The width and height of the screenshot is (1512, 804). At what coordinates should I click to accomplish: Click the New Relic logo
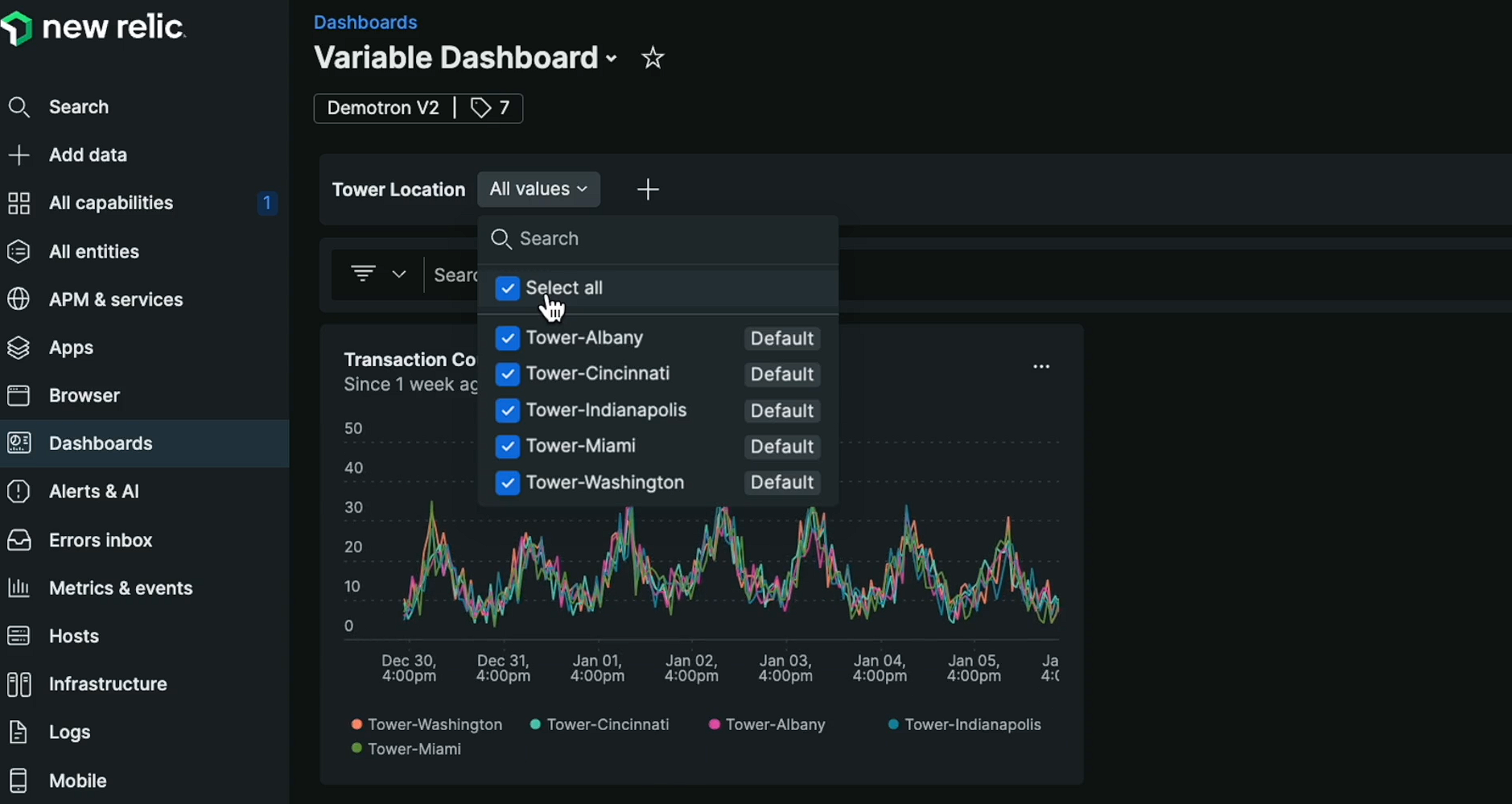tap(93, 29)
